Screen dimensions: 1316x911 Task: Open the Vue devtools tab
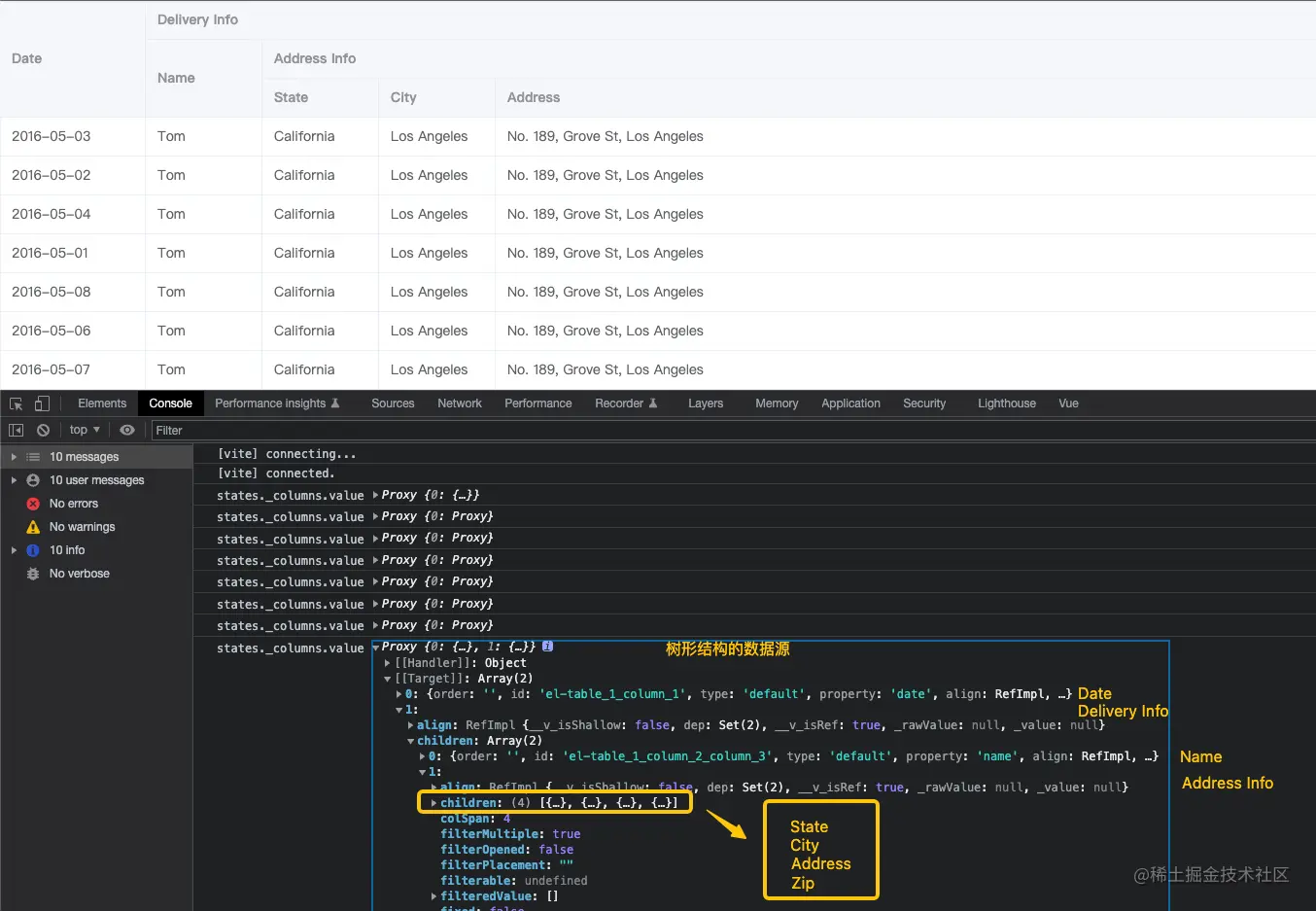[1068, 403]
